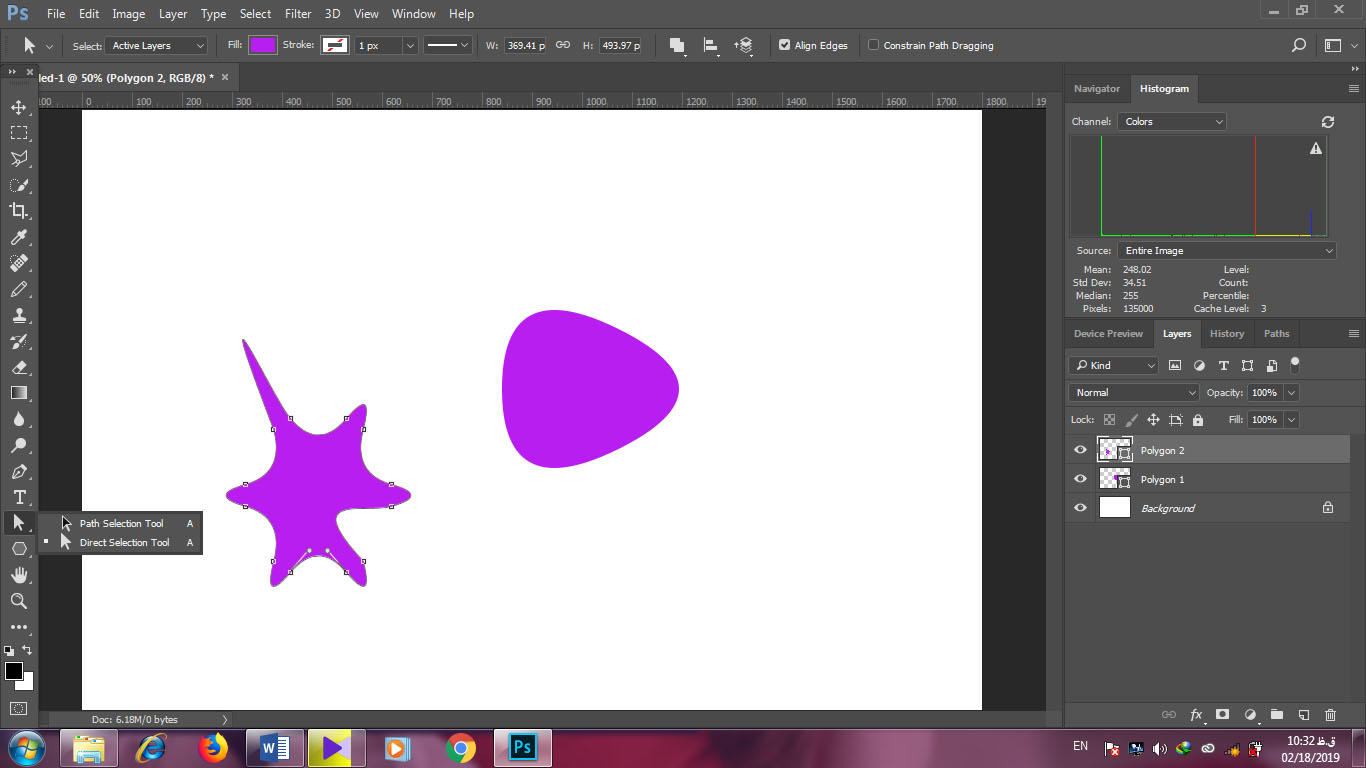
Task: Choose Path Selection Tool from flyout
Action: pos(121,523)
